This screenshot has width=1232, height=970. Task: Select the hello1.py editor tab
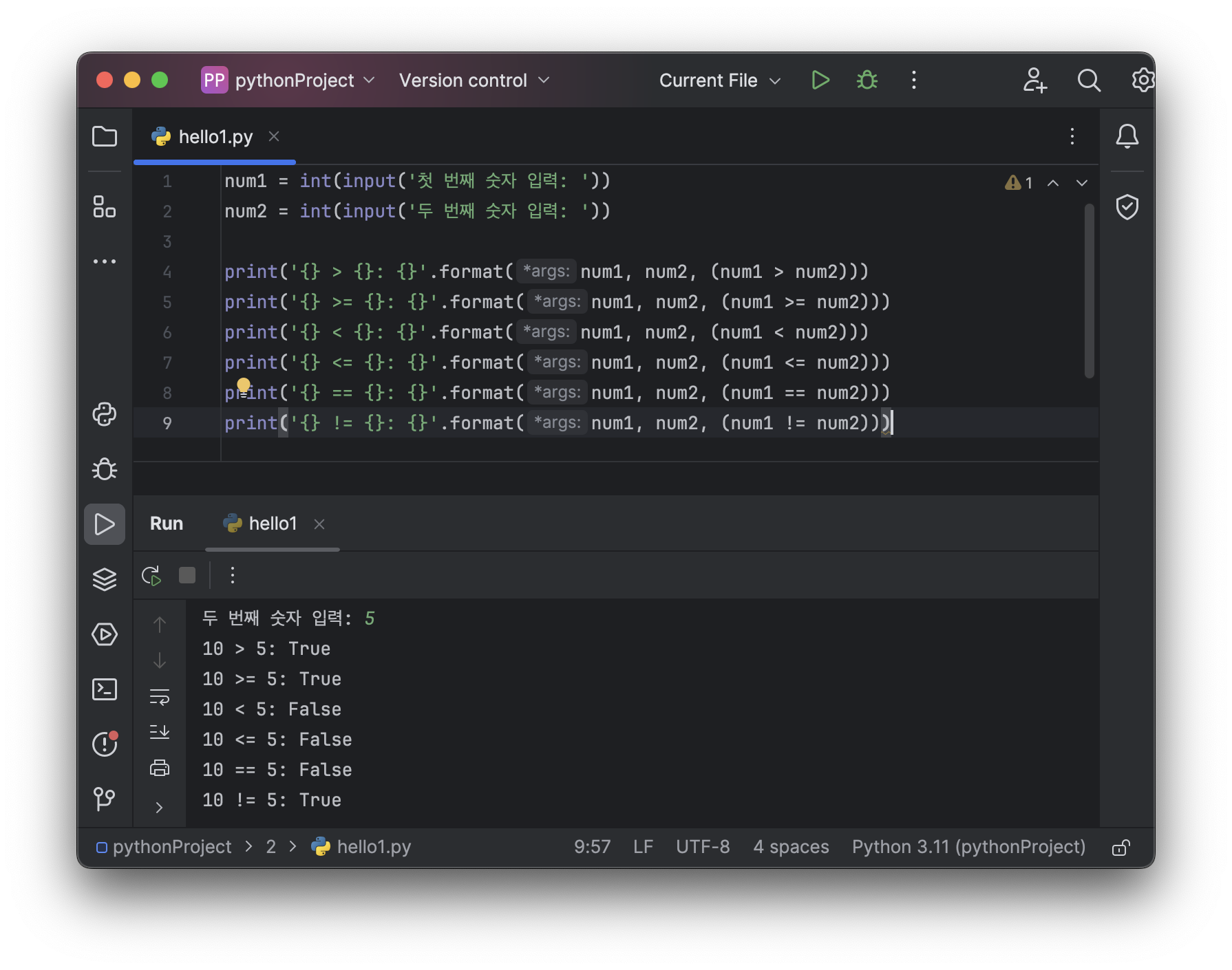(215, 137)
